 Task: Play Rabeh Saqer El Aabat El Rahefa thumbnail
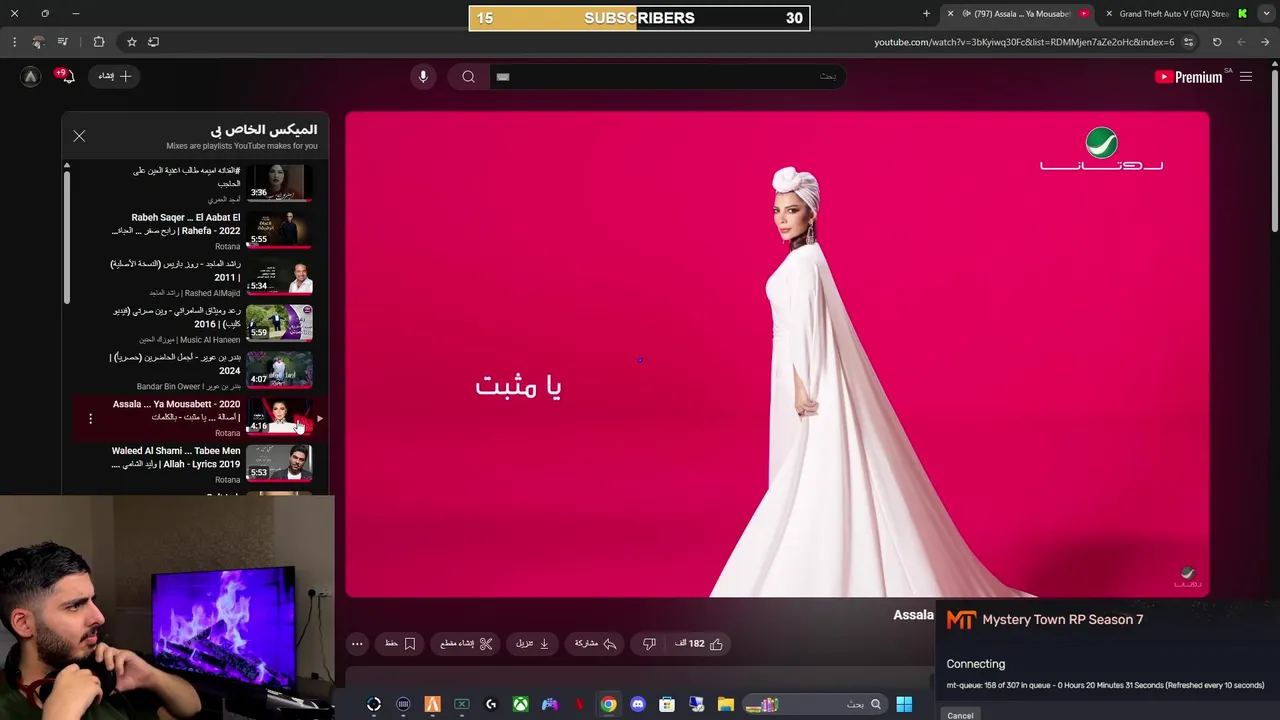click(279, 231)
